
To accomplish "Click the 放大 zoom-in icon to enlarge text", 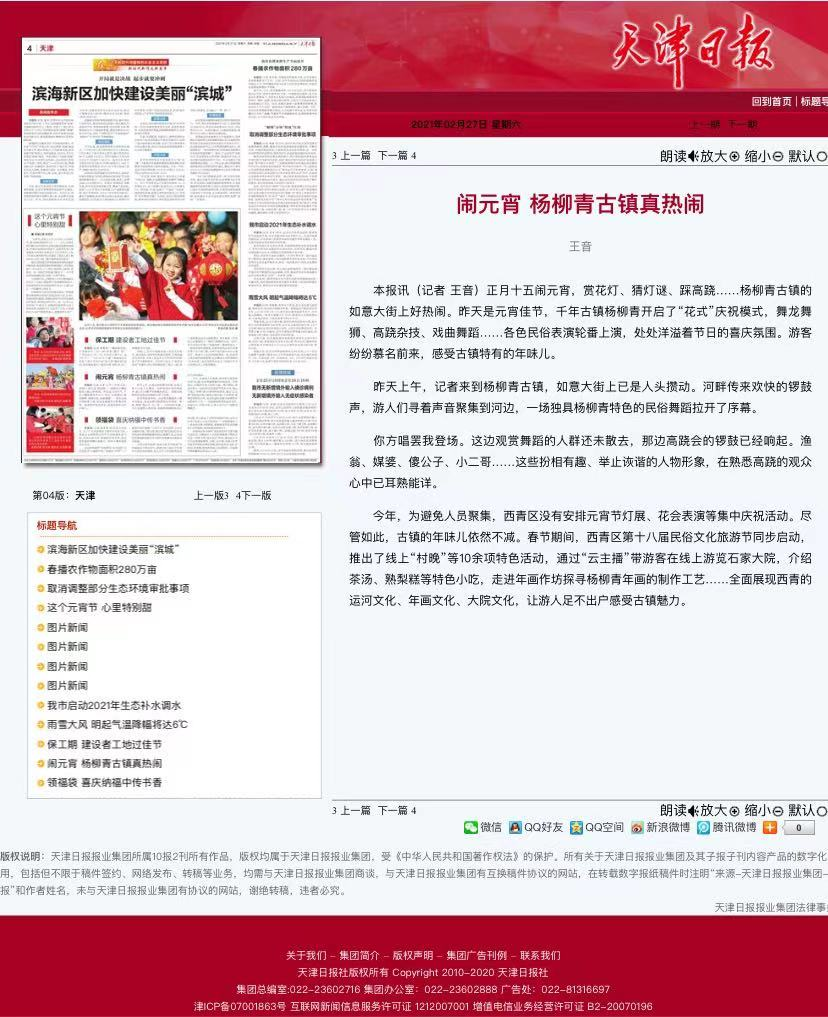I will pos(734,157).
